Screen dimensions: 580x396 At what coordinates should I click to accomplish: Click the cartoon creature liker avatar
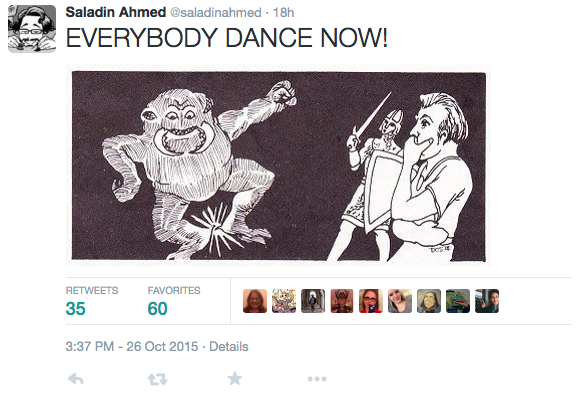(284, 301)
